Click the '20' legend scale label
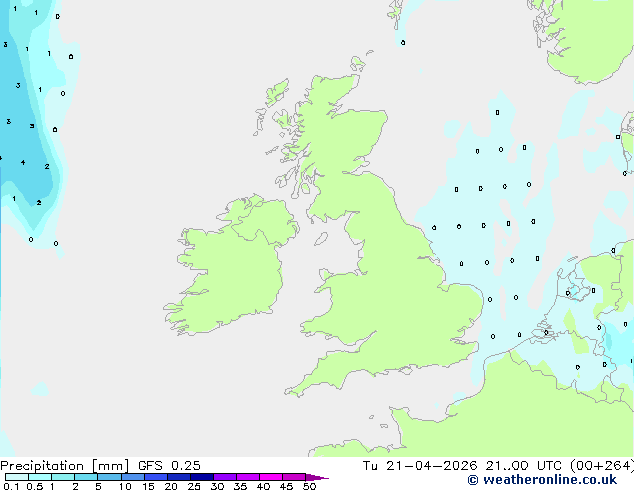Screen dimensions: 634x490 click(x=171, y=486)
